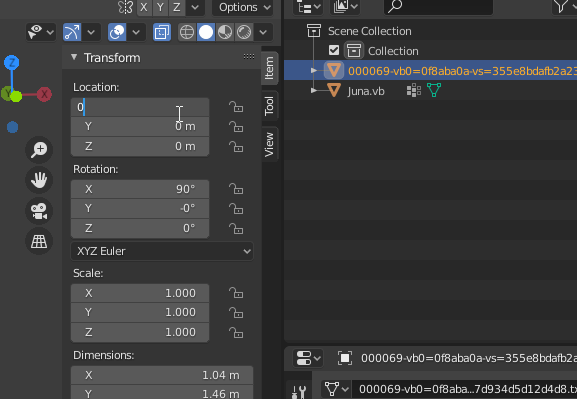Click the X axis on navigation gizmo
This screenshot has height=399, width=577.
44,94
